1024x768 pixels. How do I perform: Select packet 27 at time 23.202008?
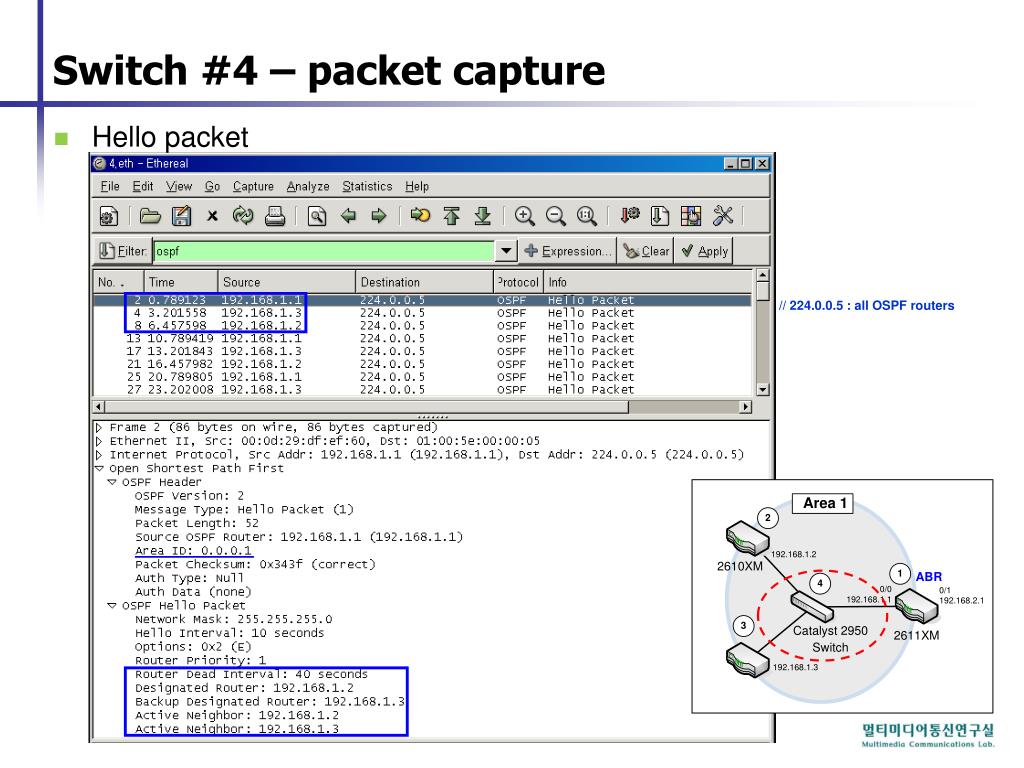[423, 390]
